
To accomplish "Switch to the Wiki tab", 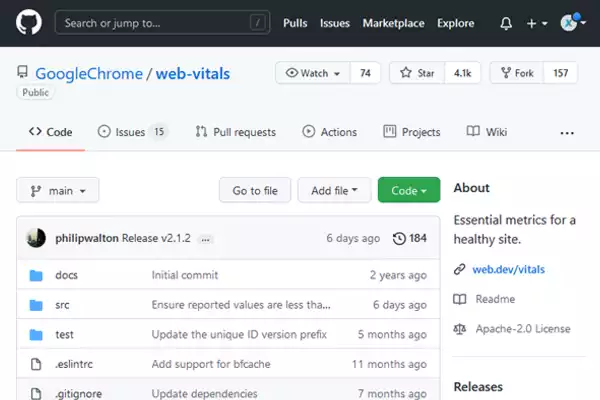I will click(487, 132).
